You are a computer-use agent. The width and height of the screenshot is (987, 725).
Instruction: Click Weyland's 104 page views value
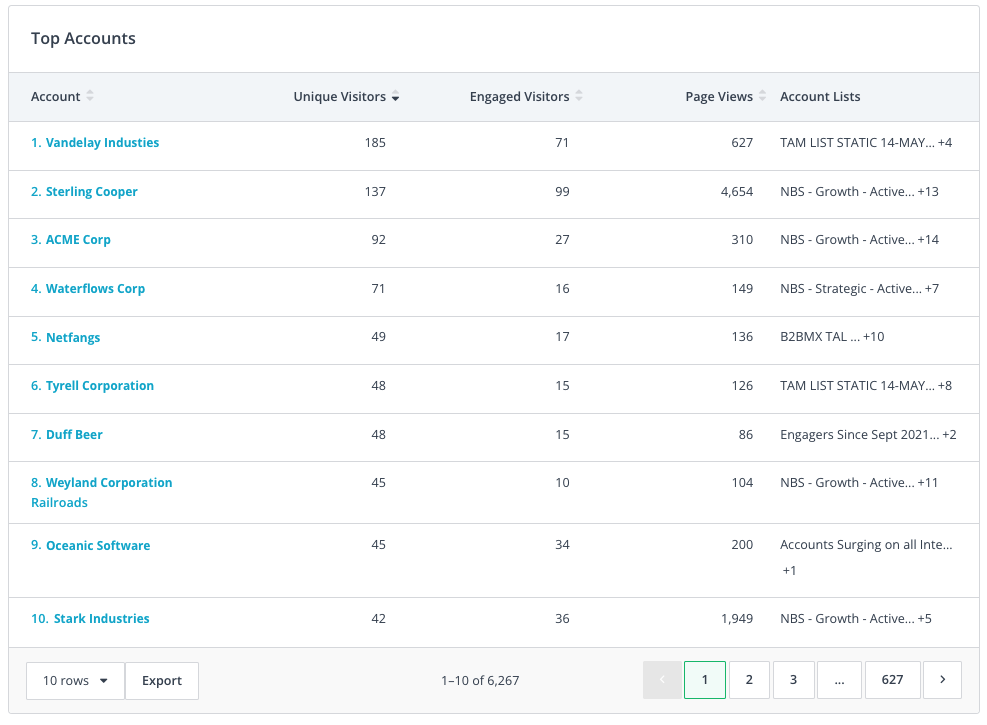742,483
